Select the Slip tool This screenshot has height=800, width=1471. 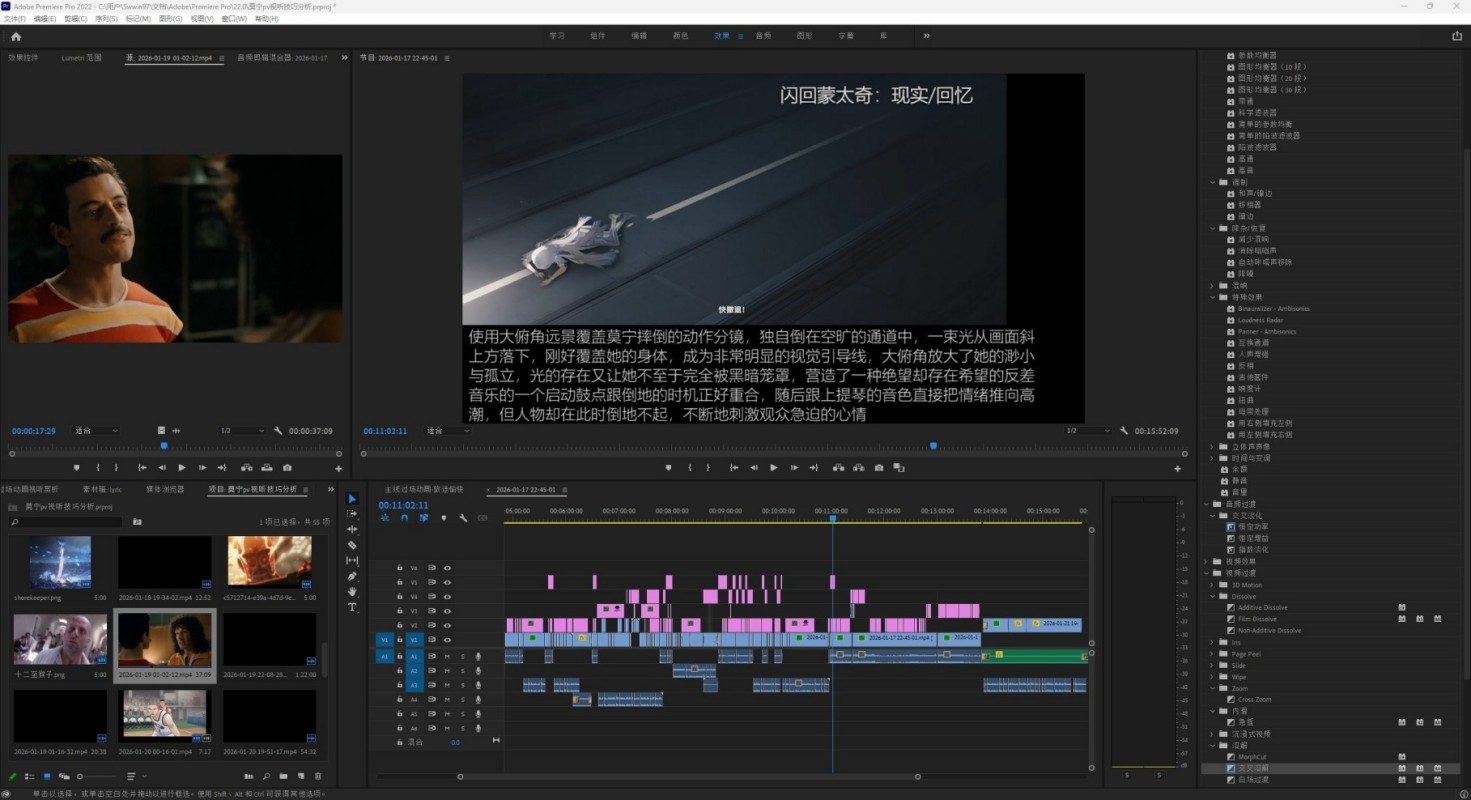[x=352, y=560]
